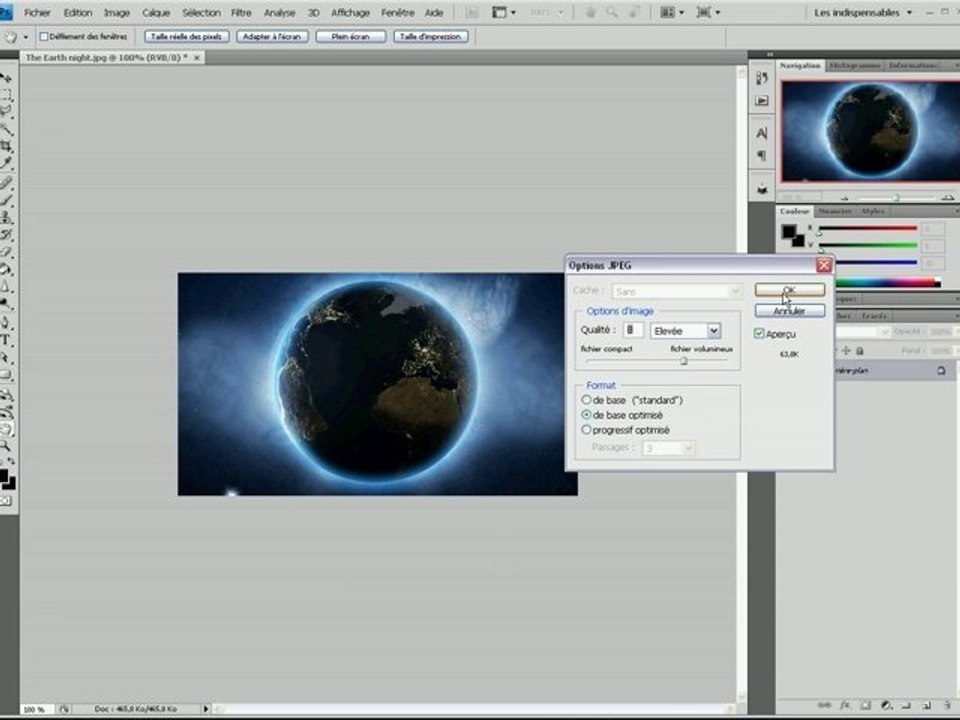Select the Lasso tool
The height and width of the screenshot is (720, 960).
click(6, 111)
